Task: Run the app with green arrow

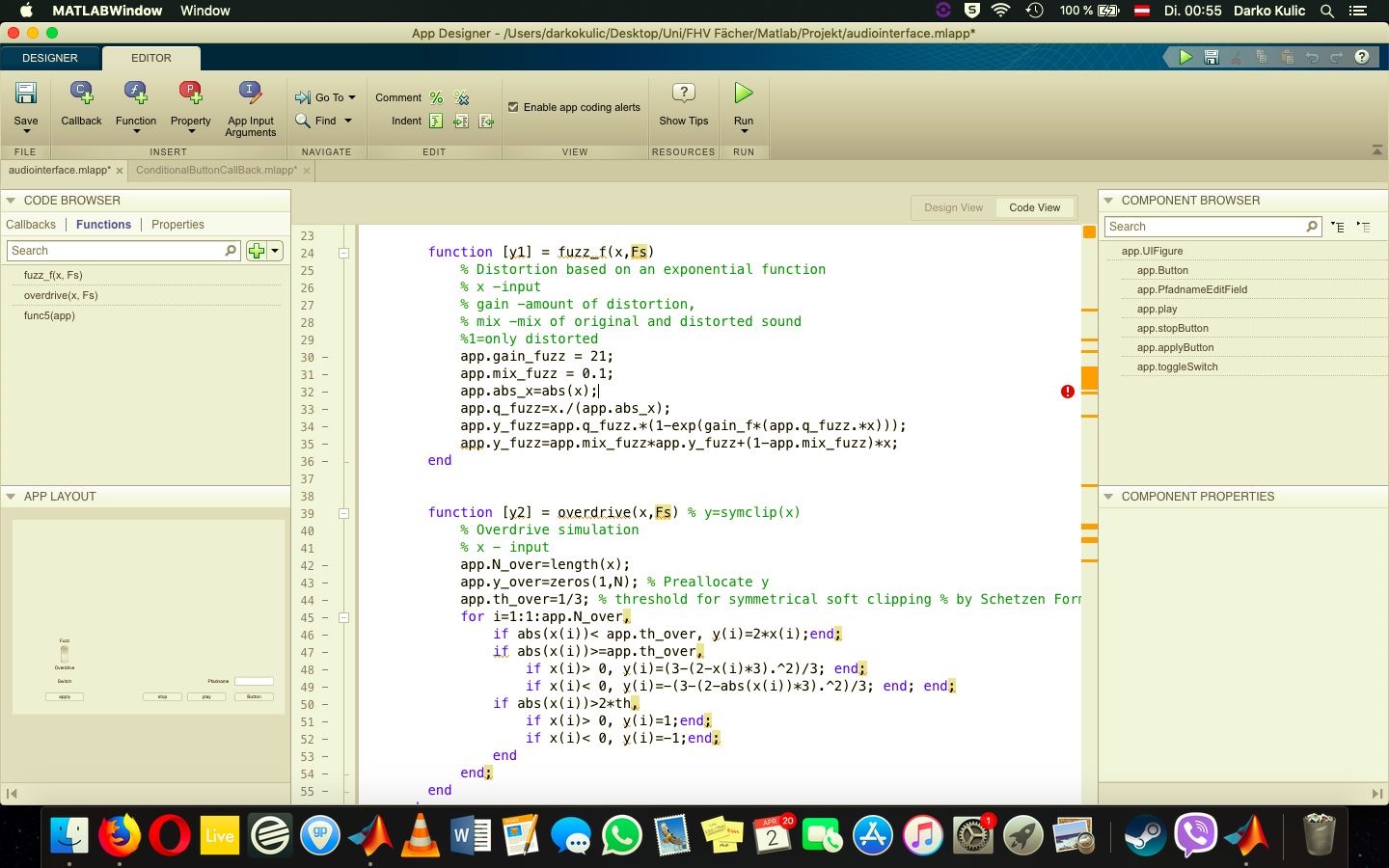Action: click(x=743, y=94)
